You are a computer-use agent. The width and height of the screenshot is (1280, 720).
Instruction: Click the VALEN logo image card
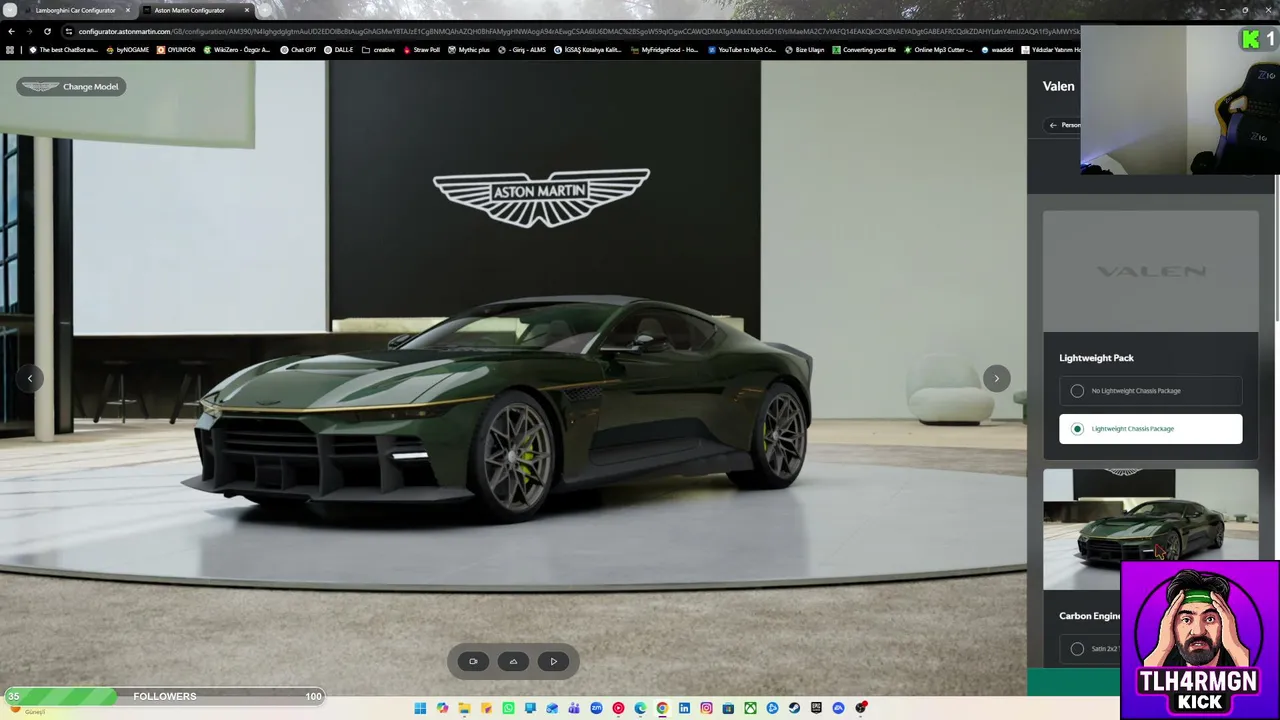point(1150,271)
